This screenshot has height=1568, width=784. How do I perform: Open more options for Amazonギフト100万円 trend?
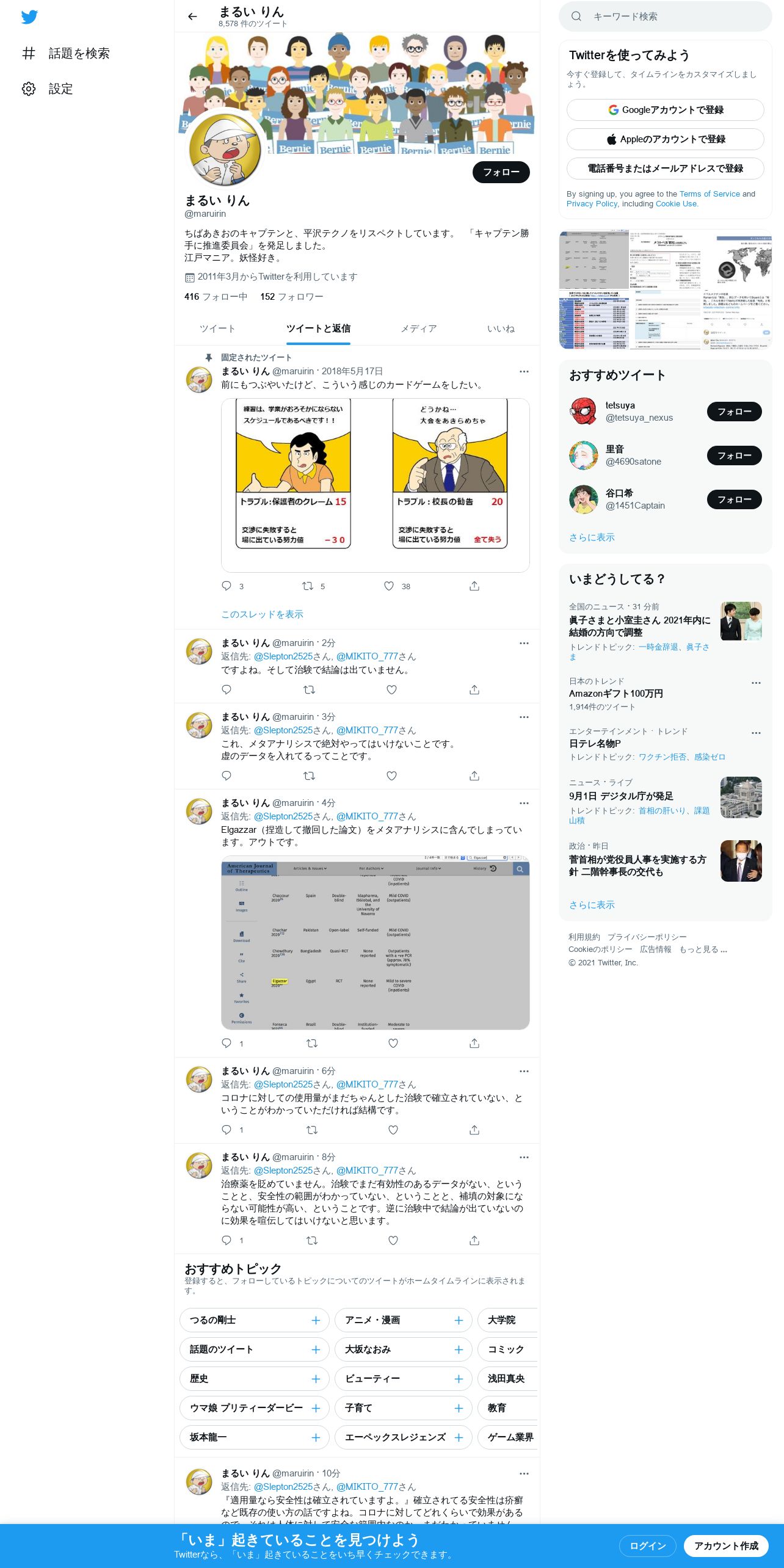pyautogui.click(x=756, y=683)
